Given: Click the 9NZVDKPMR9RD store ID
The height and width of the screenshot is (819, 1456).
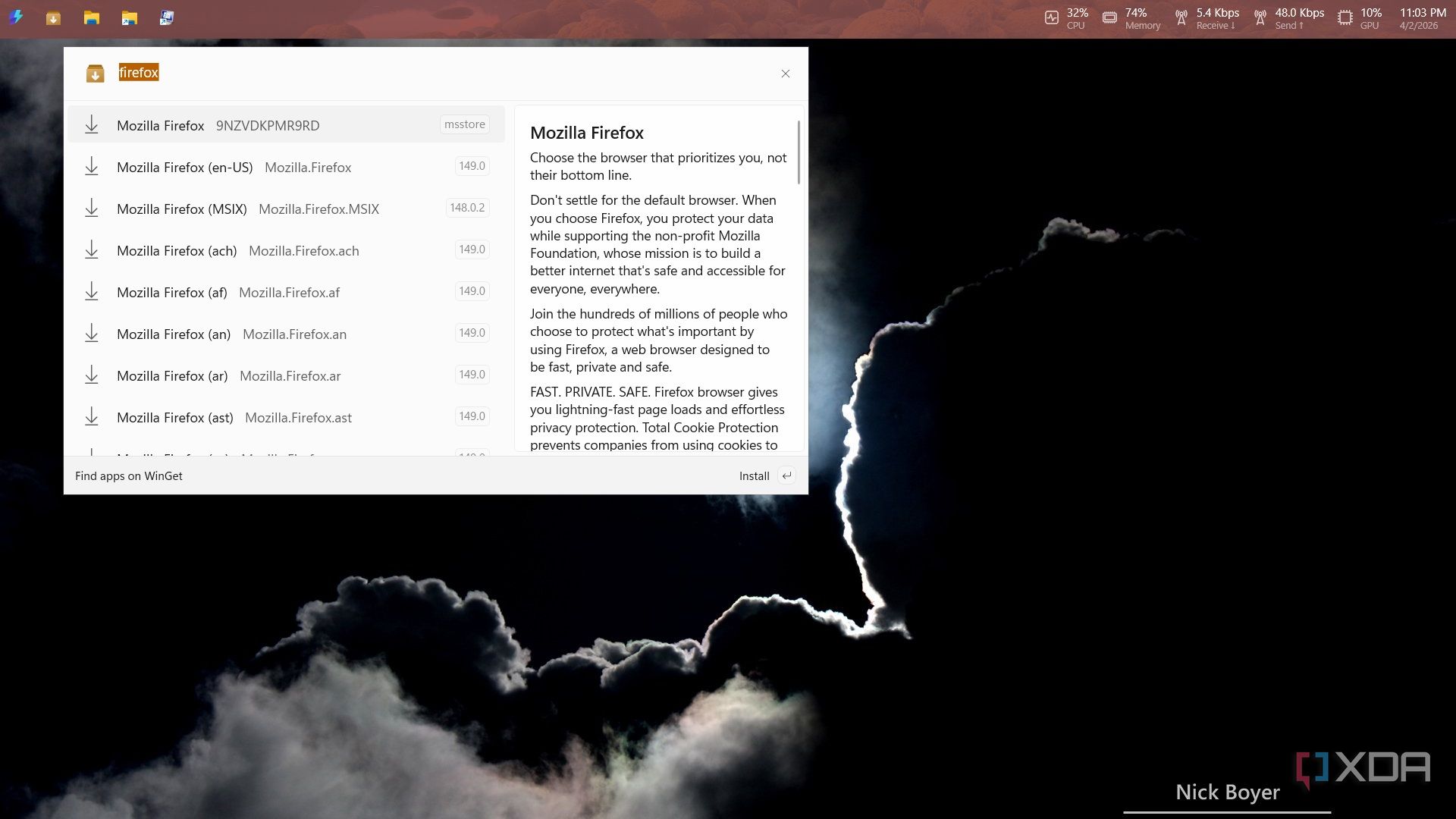Looking at the screenshot, I should pyautogui.click(x=268, y=126).
